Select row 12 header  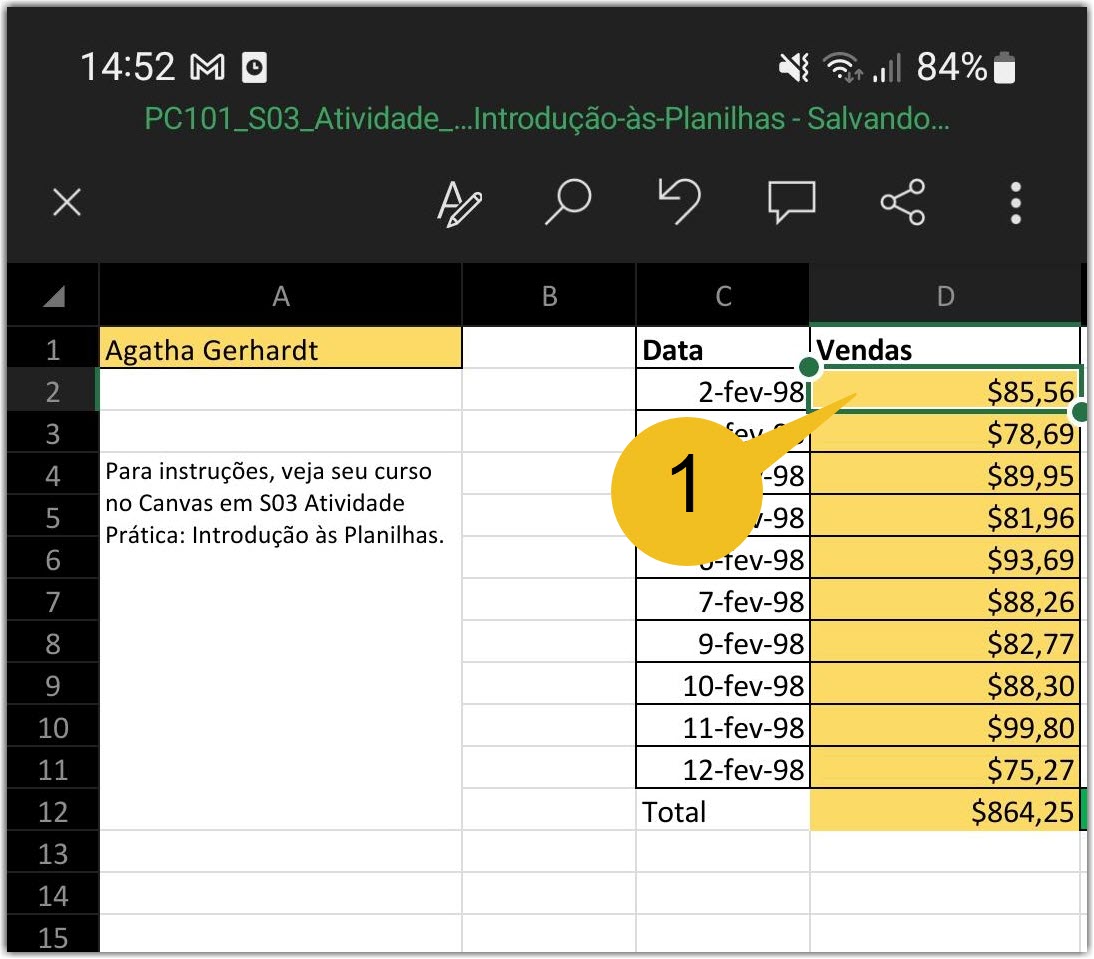53,810
